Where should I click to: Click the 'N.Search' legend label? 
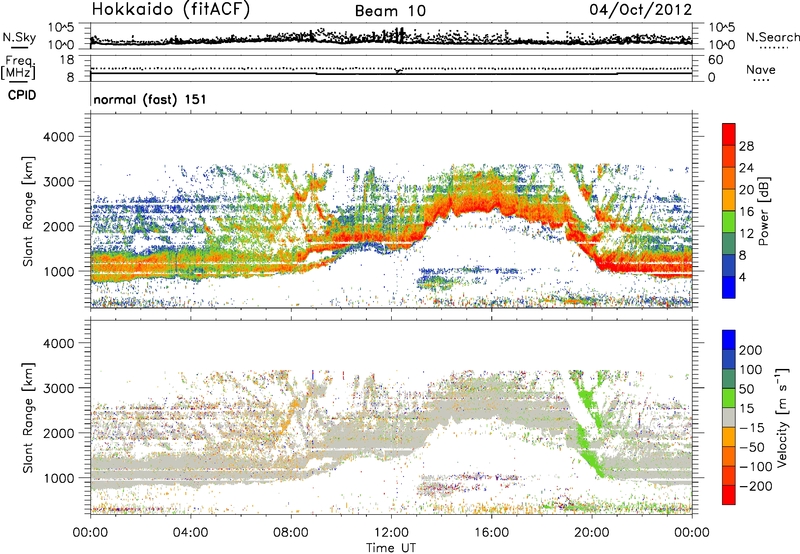tap(772, 37)
